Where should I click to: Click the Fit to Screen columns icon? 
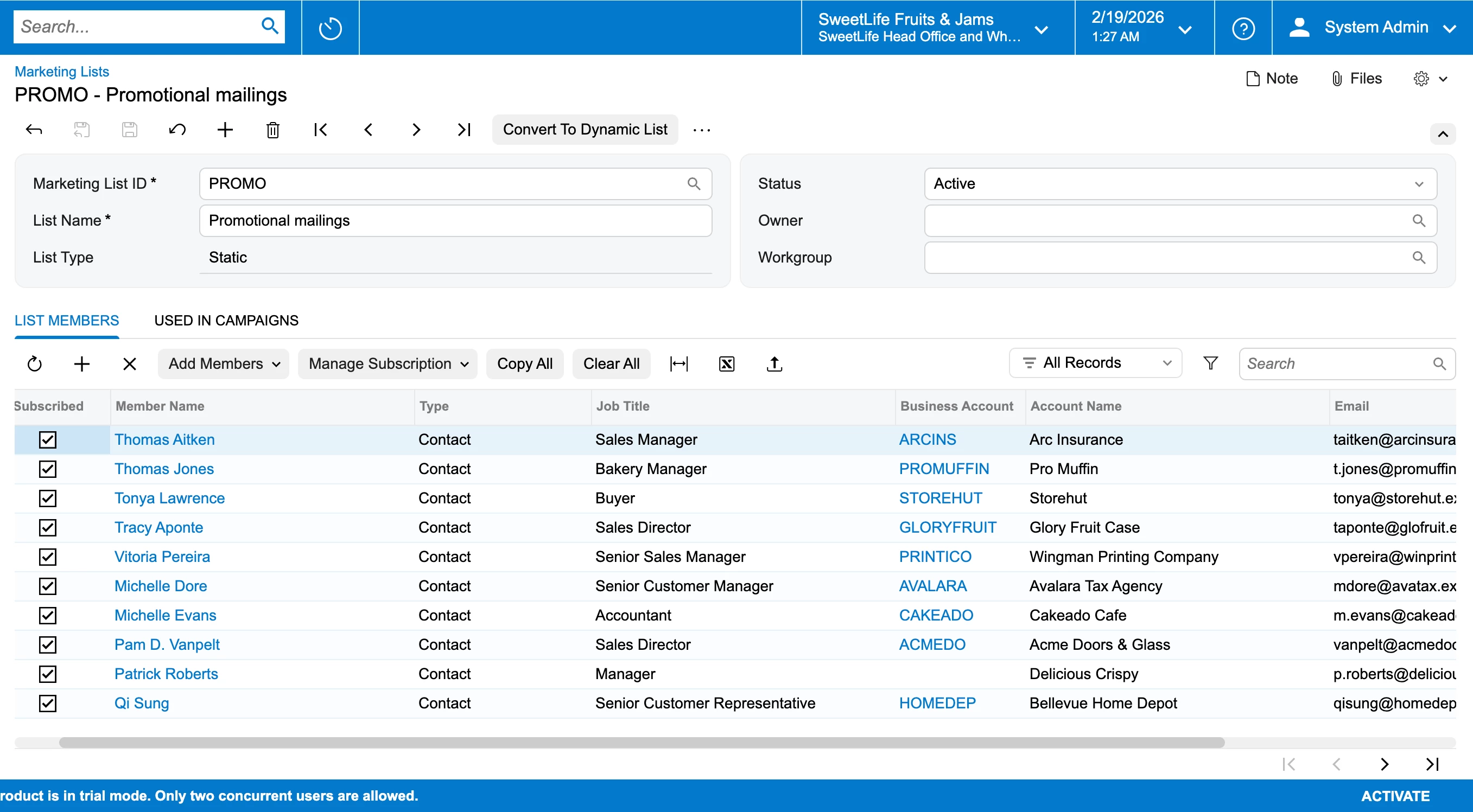pos(679,363)
